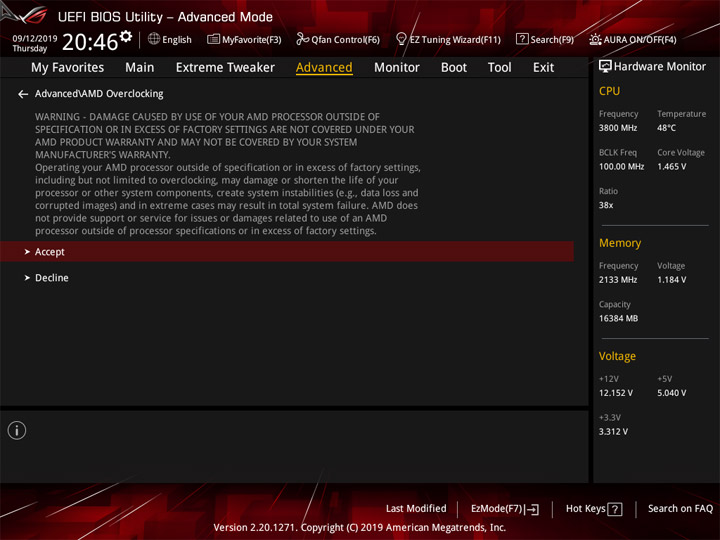The width and height of the screenshot is (720, 540).
Task: Switch to the Monitor tab
Action: [397, 68]
